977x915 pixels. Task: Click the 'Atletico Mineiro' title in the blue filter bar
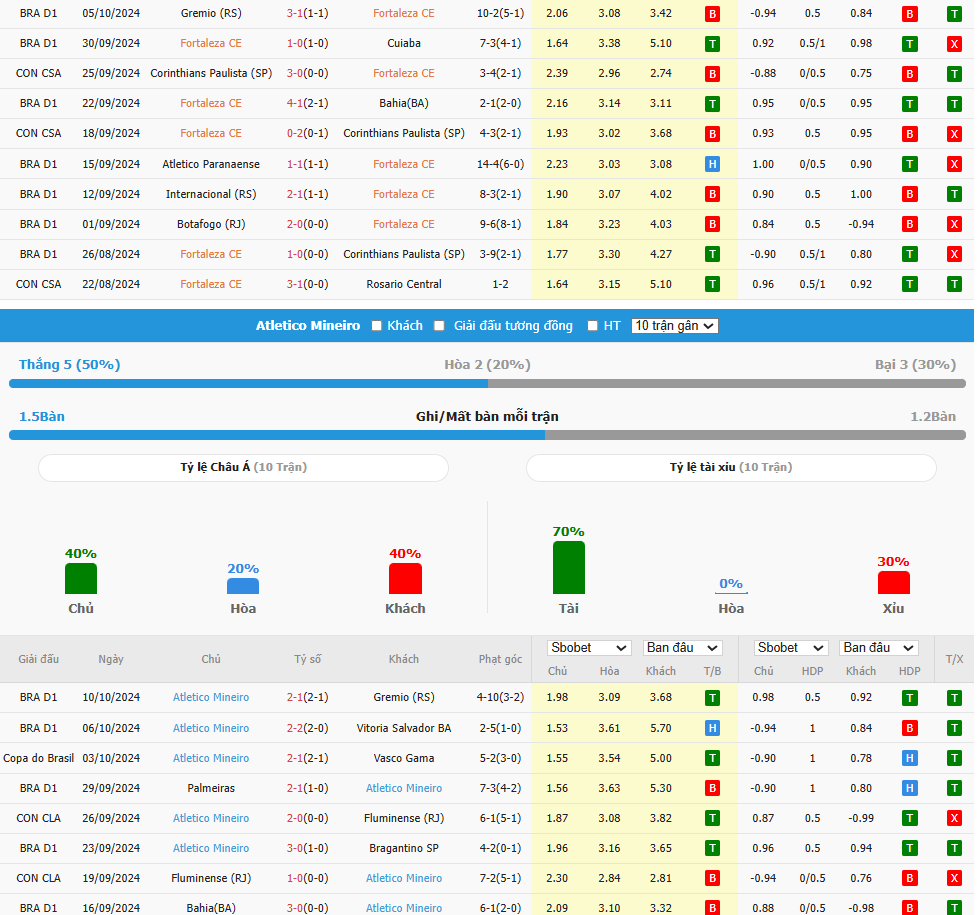[308, 325]
